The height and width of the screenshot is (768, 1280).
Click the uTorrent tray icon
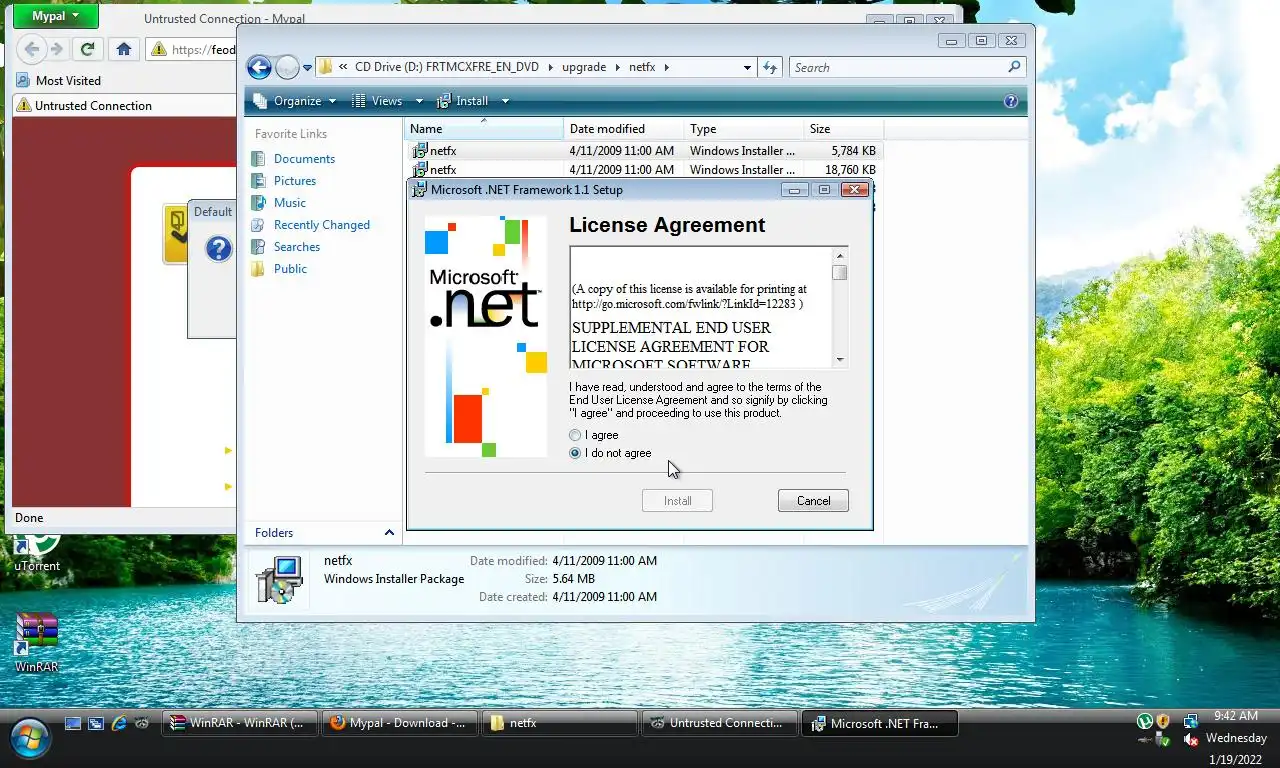(1145, 721)
